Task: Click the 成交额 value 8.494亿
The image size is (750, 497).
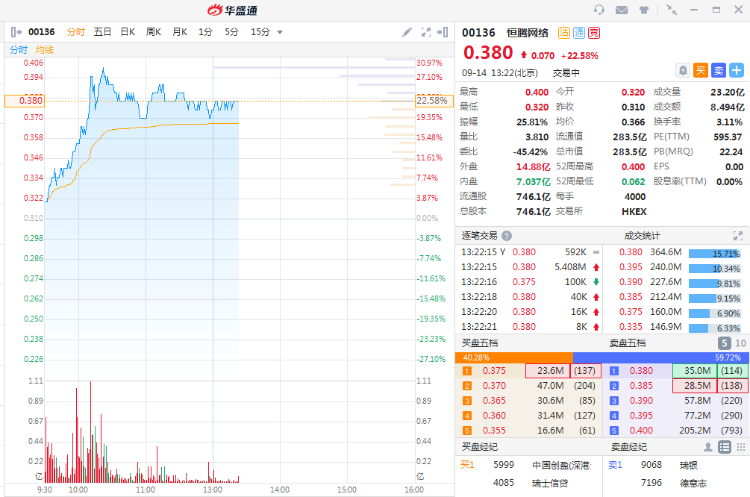Action: [727, 107]
